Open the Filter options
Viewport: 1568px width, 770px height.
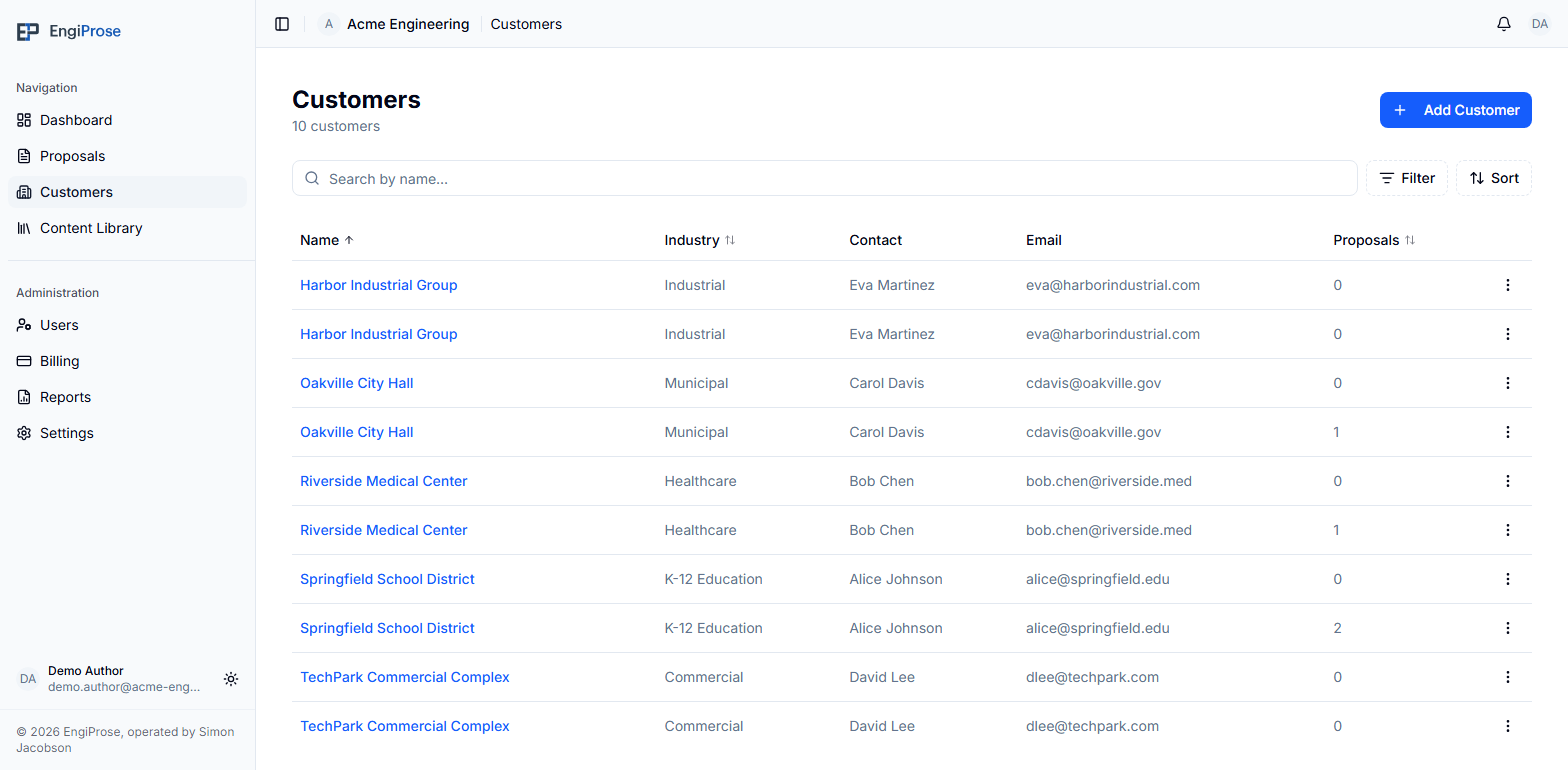tap(1407, 178)
